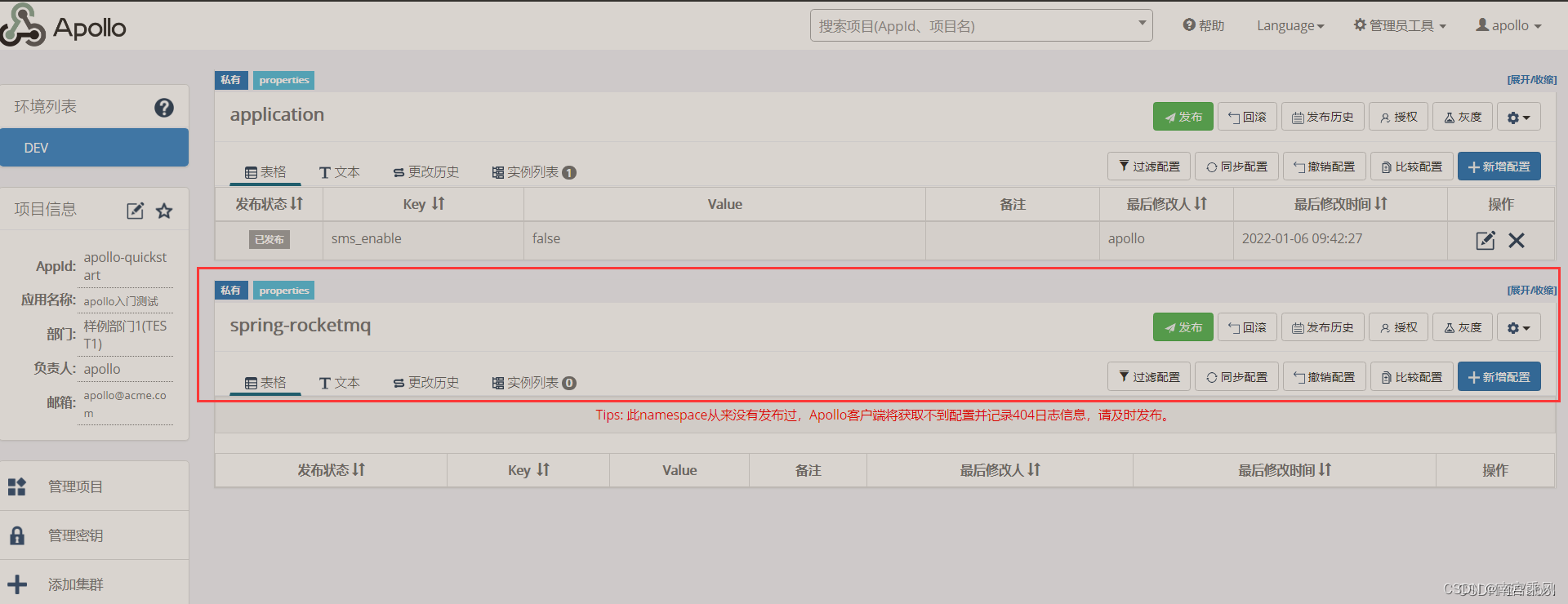This screenshot has width=1568, height=604.
Task: Click 新增配置 in spring-rocketmq namespace
Action: coord(1499,377)
